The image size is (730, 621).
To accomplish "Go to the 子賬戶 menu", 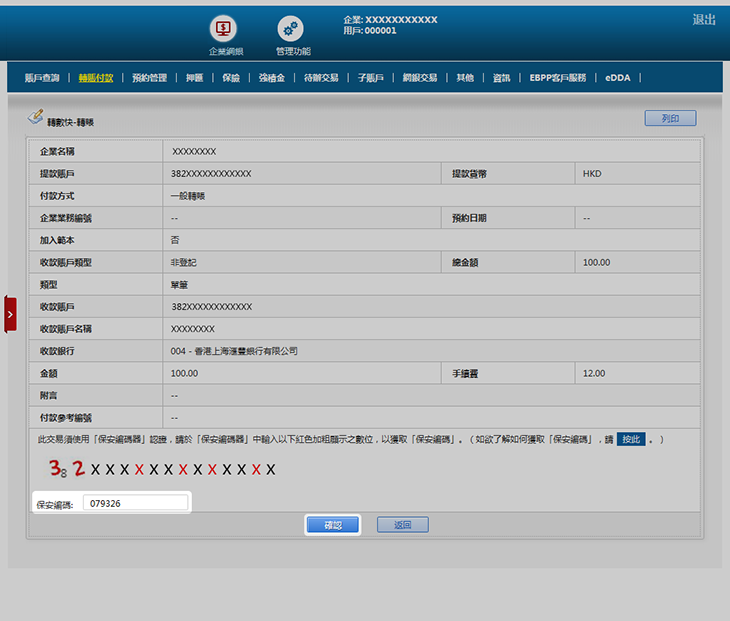I will click(x=370, y=77).
